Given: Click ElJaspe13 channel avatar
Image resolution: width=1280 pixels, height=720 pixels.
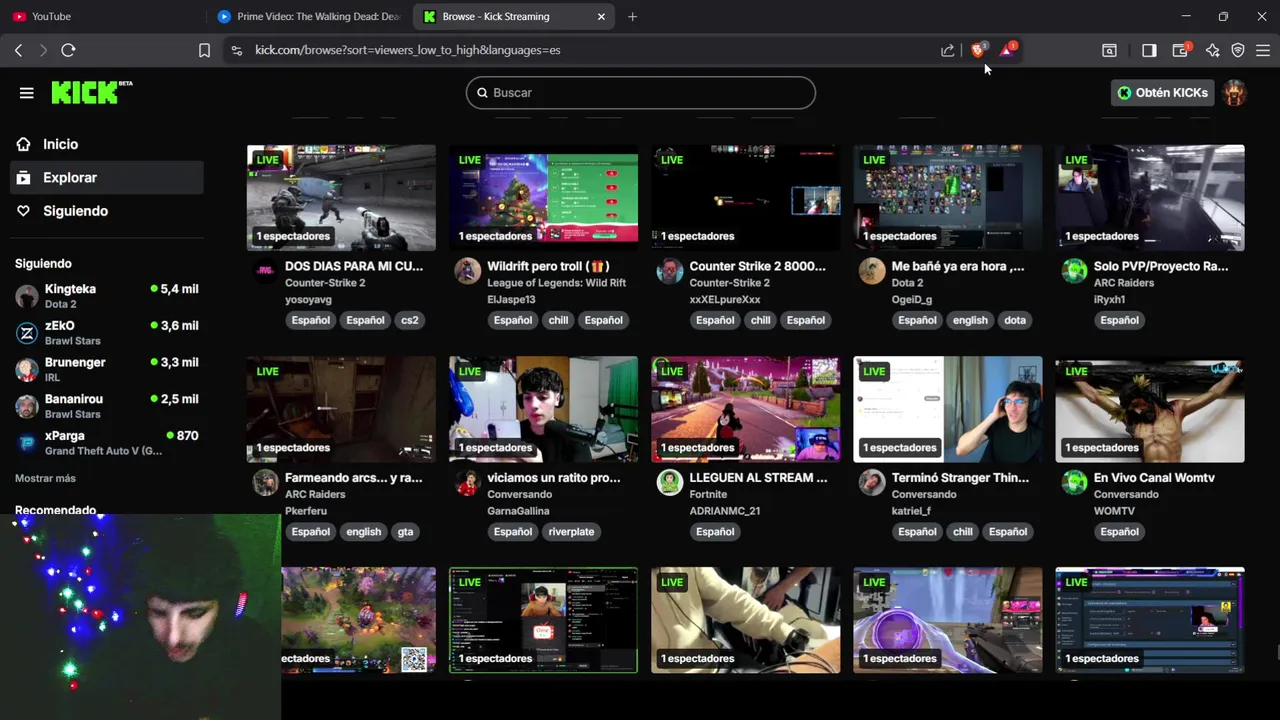Looking at the screenshot, I should pos(467,271).
